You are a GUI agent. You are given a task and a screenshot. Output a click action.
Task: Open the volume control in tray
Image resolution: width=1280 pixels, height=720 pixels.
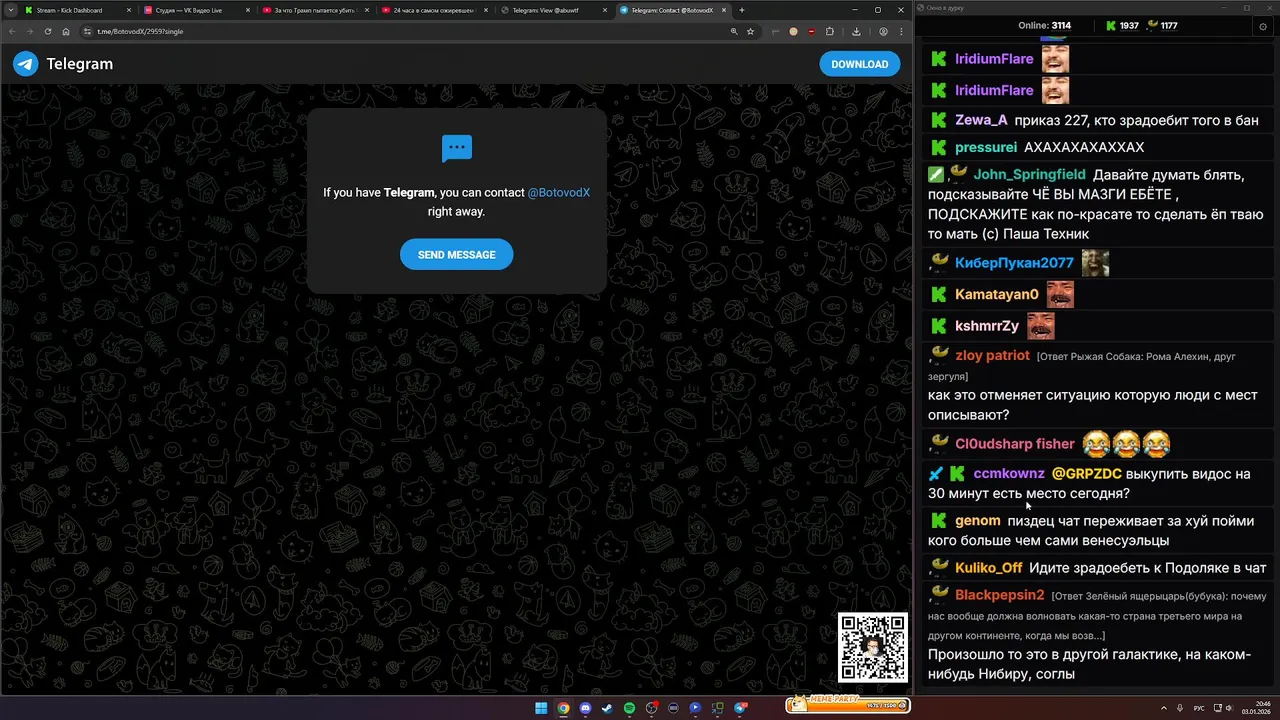click(1231, 708)
